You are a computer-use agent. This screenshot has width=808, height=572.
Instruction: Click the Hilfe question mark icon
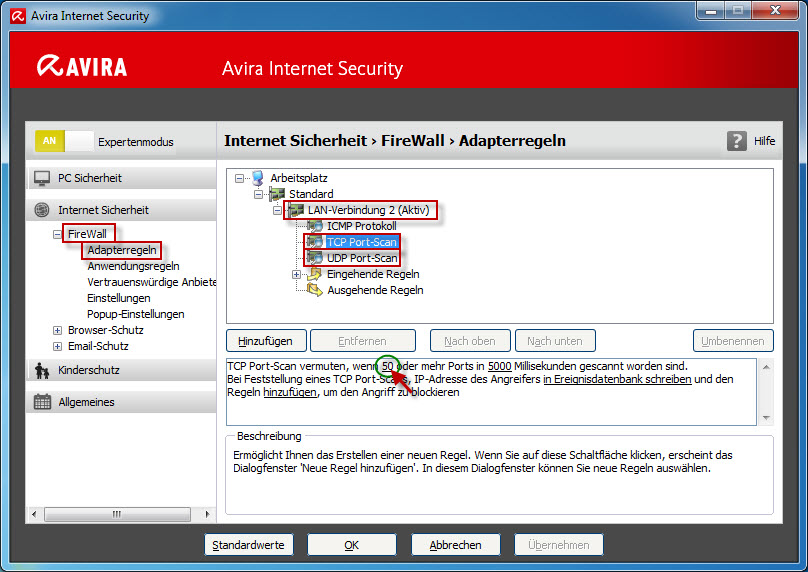[736, 141]
